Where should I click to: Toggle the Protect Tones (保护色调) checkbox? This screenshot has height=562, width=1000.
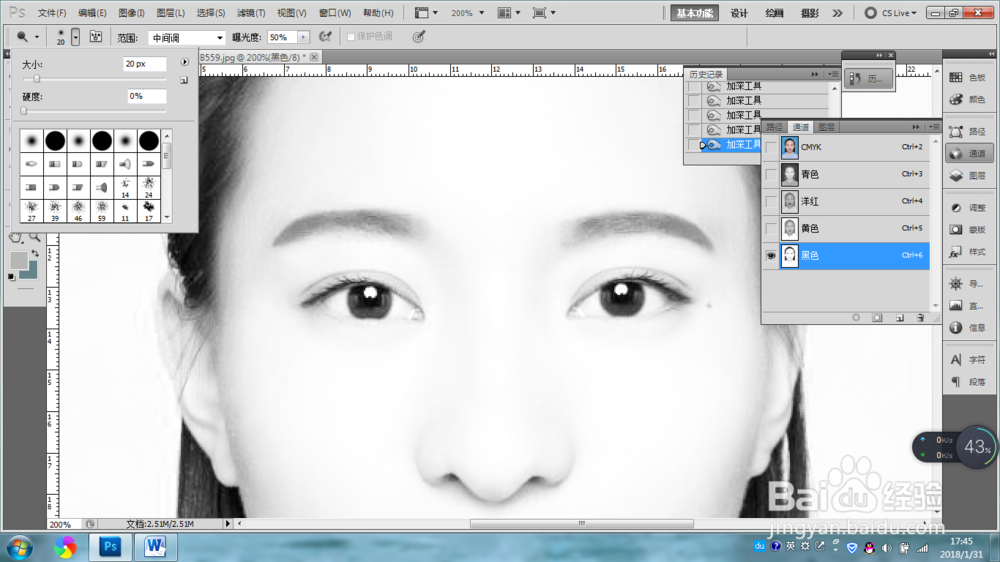point(351,37)
